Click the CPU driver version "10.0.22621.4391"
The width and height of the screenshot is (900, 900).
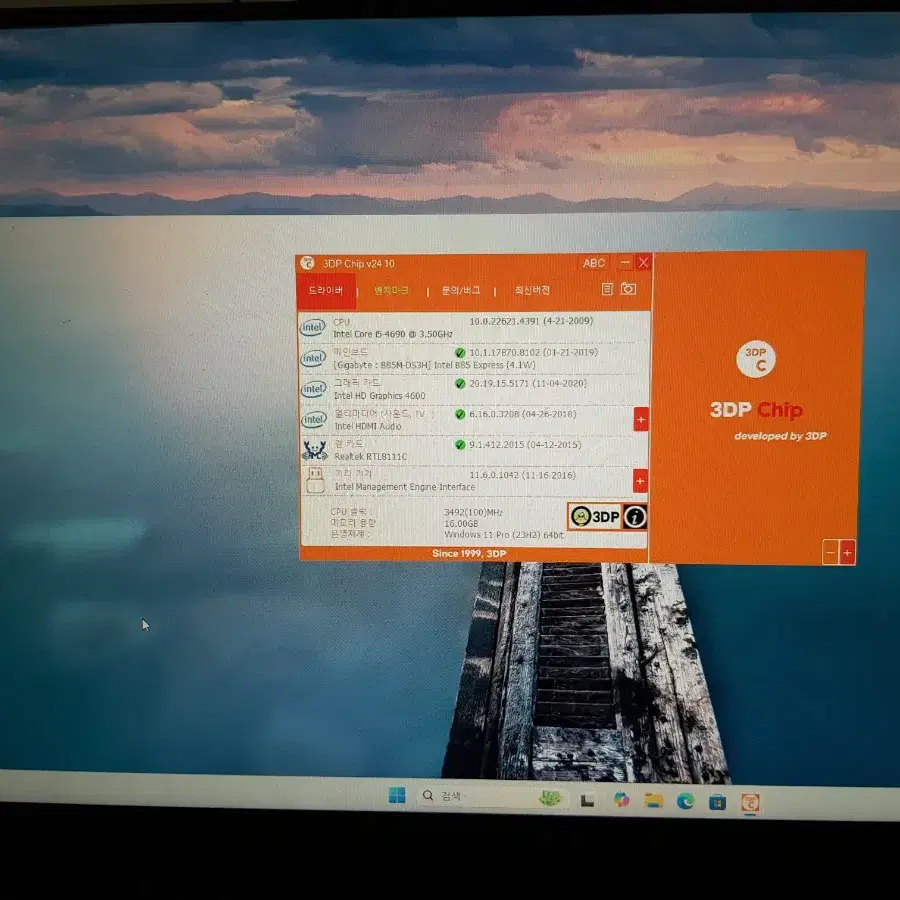tap(505, 321)
